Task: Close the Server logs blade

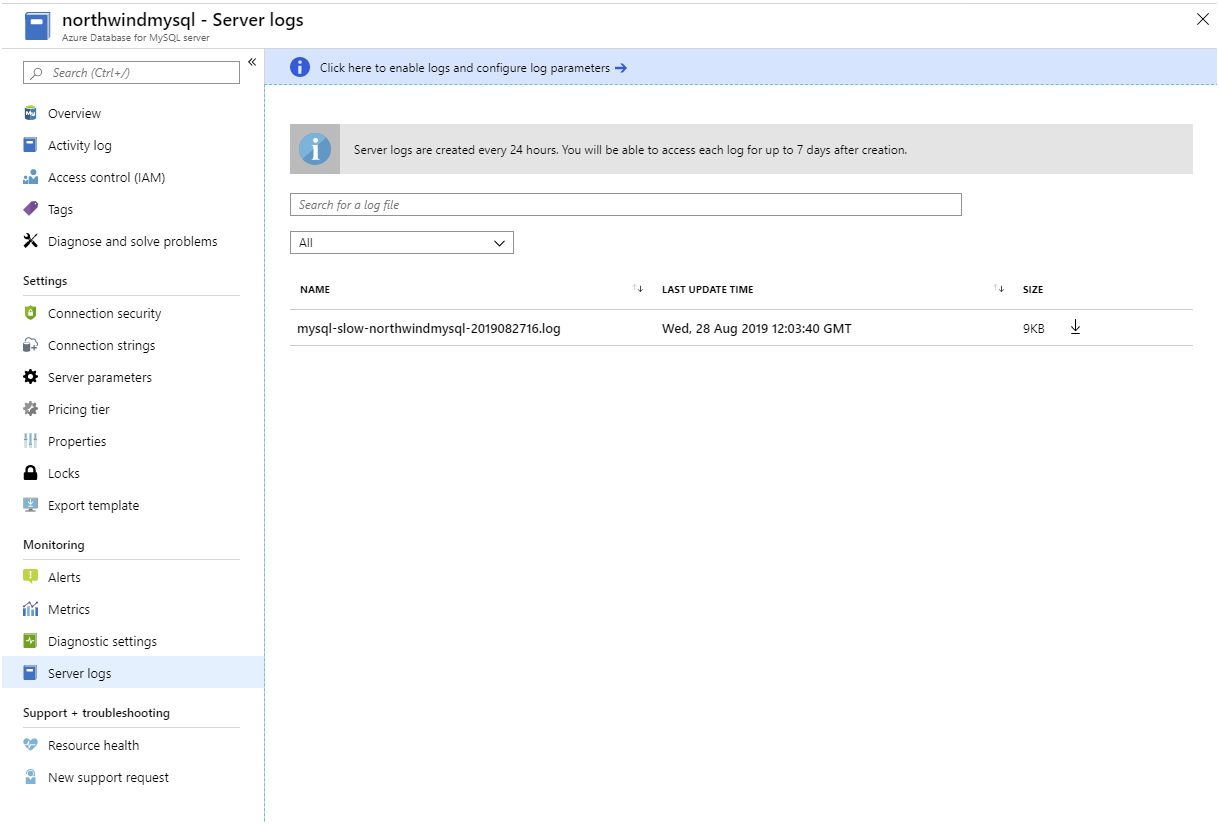Action: click(1203, 19)
